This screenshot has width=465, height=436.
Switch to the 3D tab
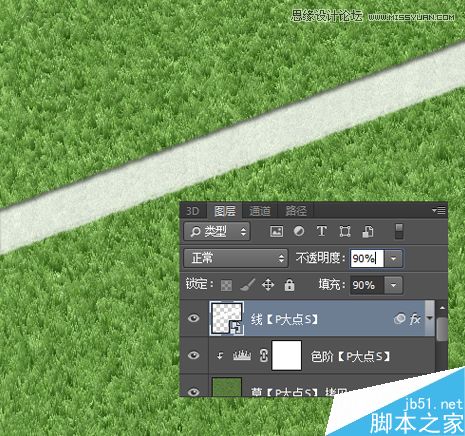(x=193, y=211)
